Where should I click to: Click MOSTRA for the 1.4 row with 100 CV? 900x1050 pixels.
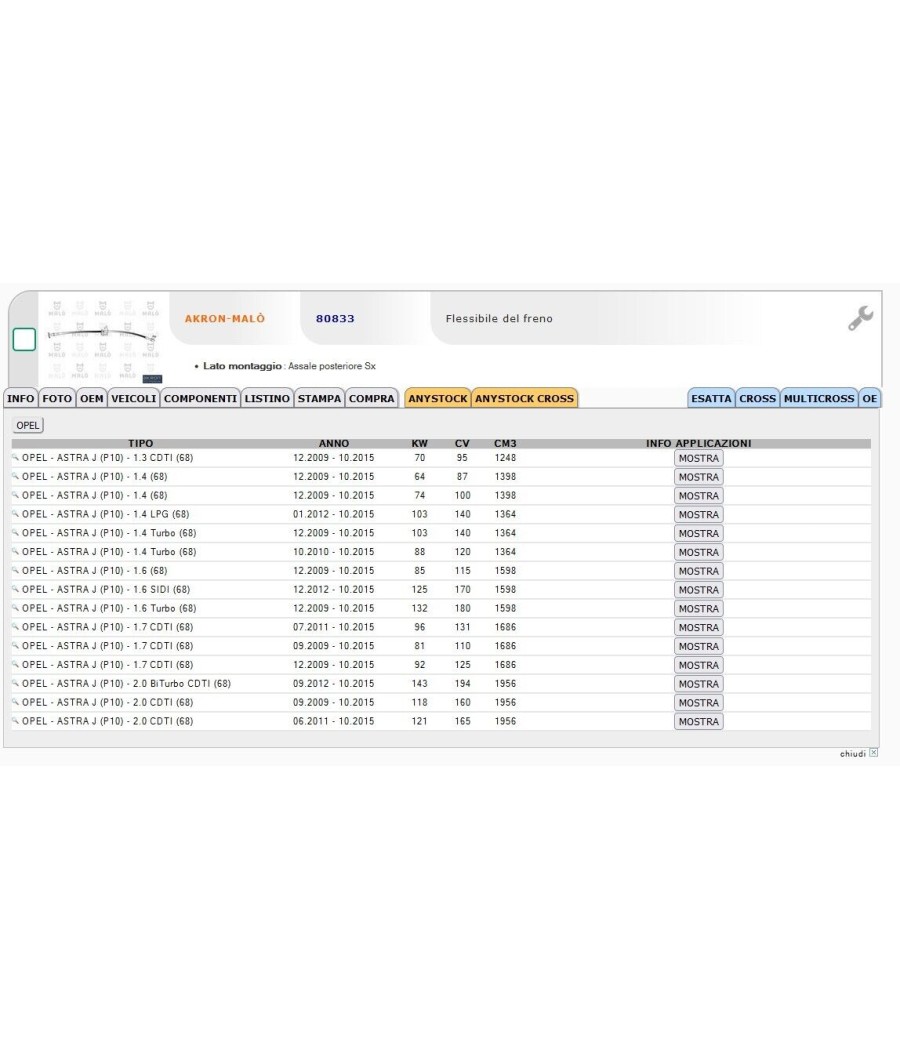698,496
